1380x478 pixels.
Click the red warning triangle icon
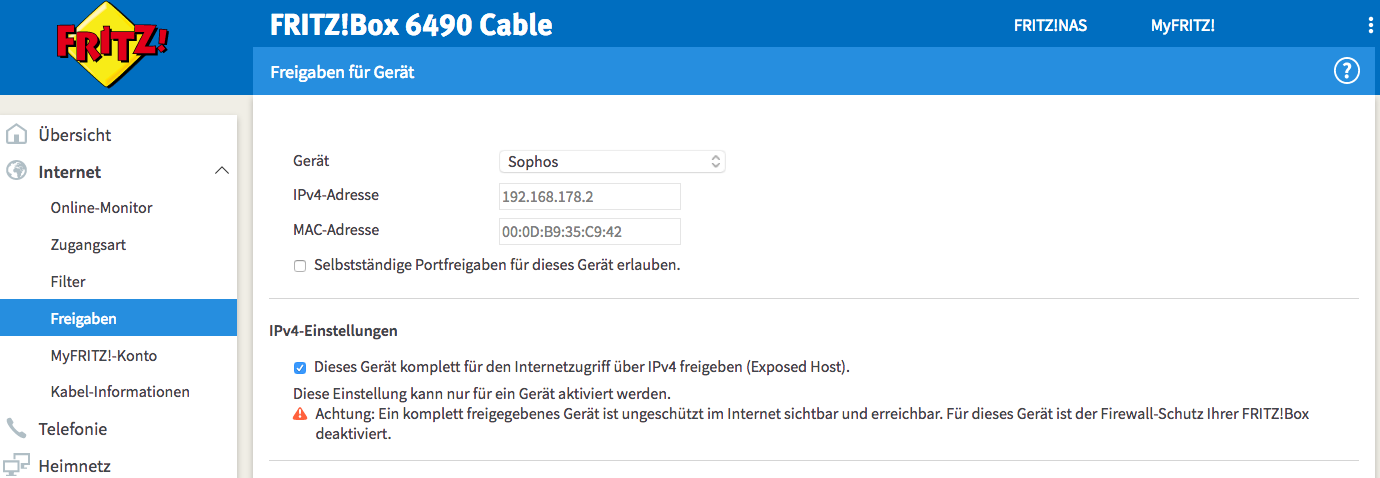(300, 414)
